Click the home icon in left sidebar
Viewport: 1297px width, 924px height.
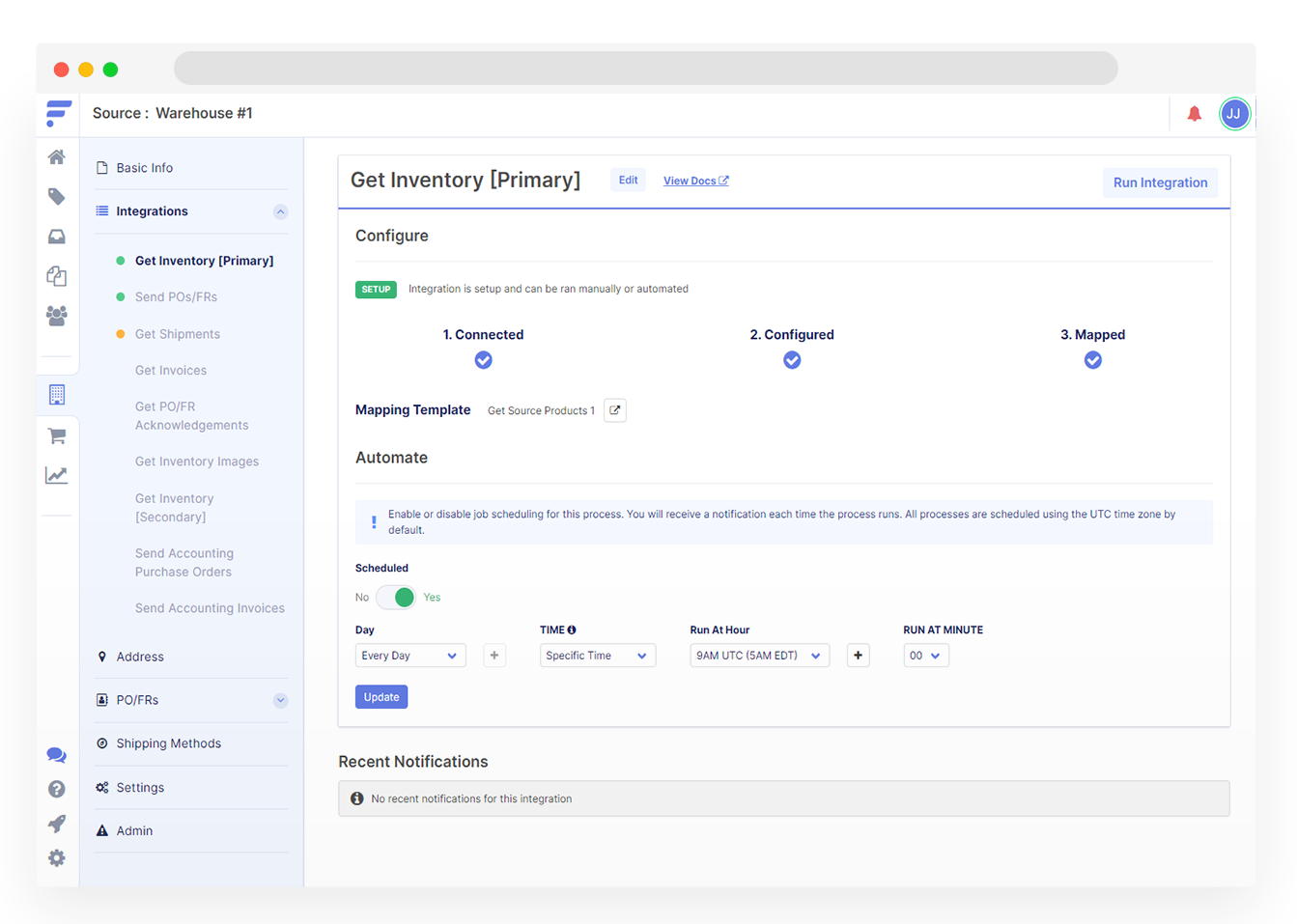coord(57,156)
